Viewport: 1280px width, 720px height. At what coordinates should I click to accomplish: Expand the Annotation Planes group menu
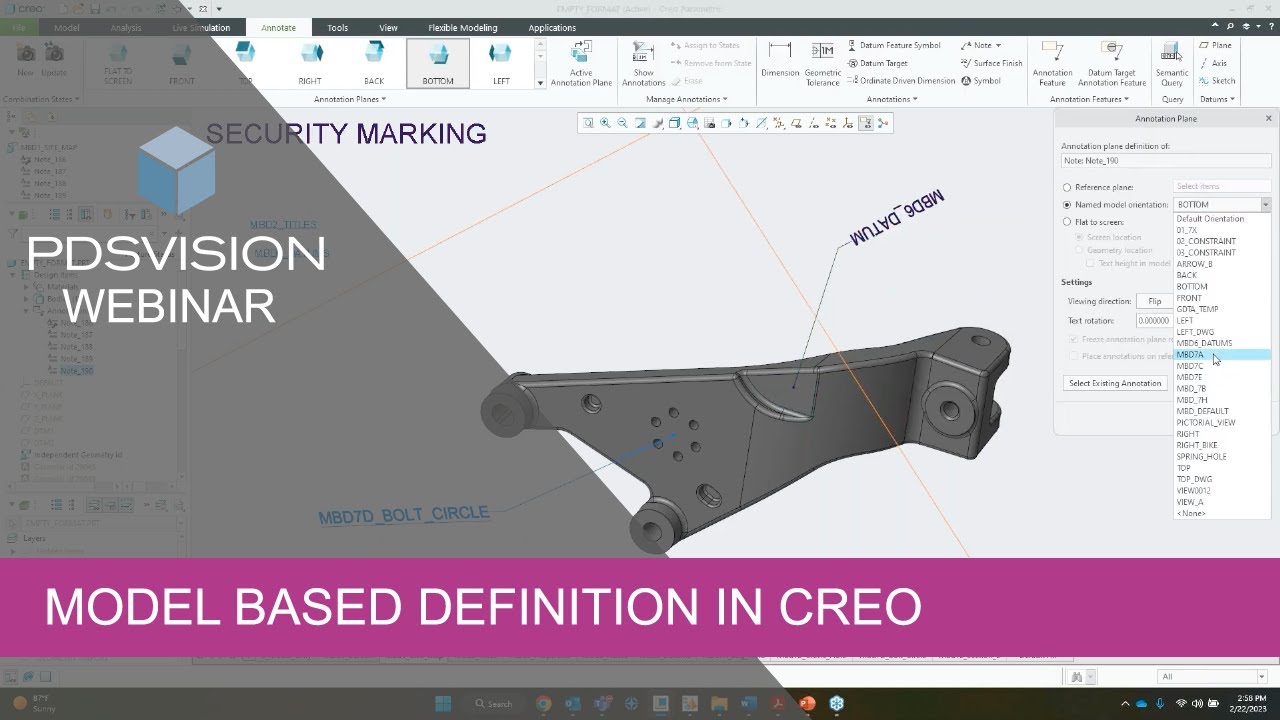coord(350,99)
